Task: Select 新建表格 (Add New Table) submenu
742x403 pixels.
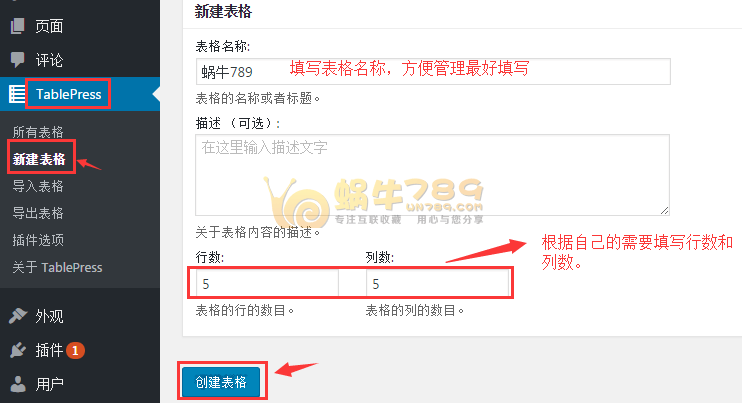Action: (x=39, y=159)
